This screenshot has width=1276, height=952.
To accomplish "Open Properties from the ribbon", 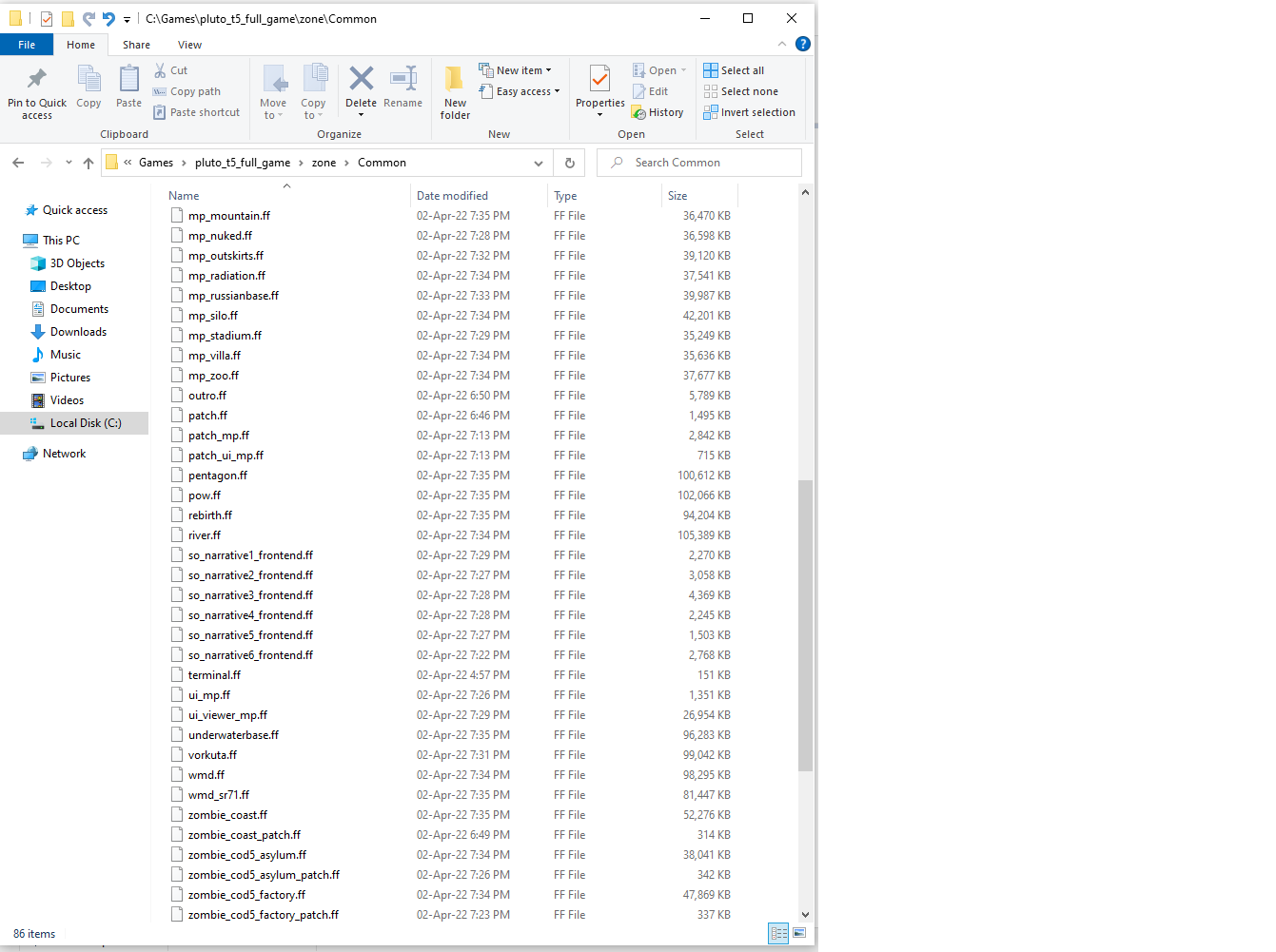I will 599,91.
